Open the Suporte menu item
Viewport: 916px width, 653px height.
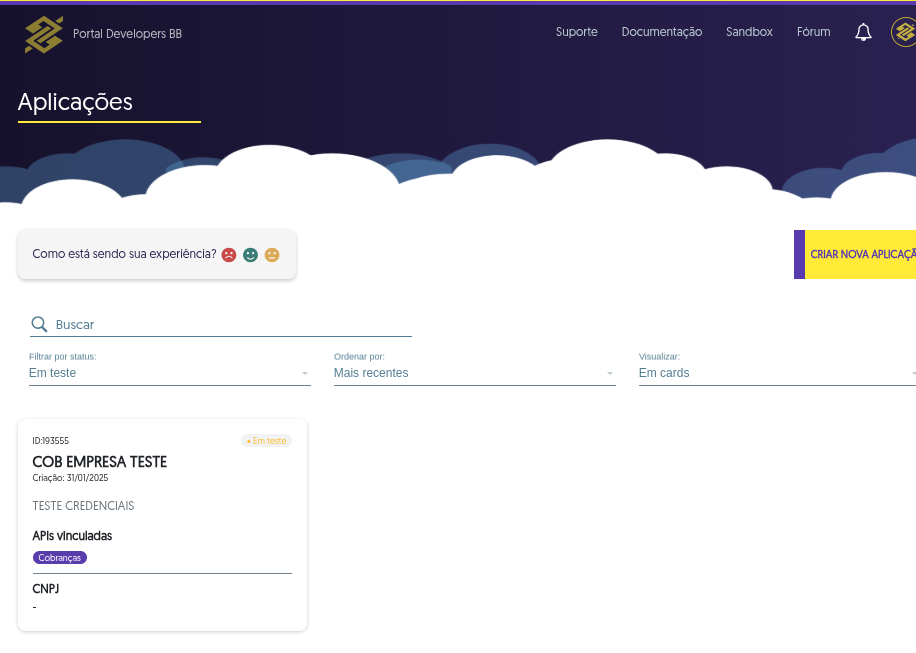coord(576,32)
